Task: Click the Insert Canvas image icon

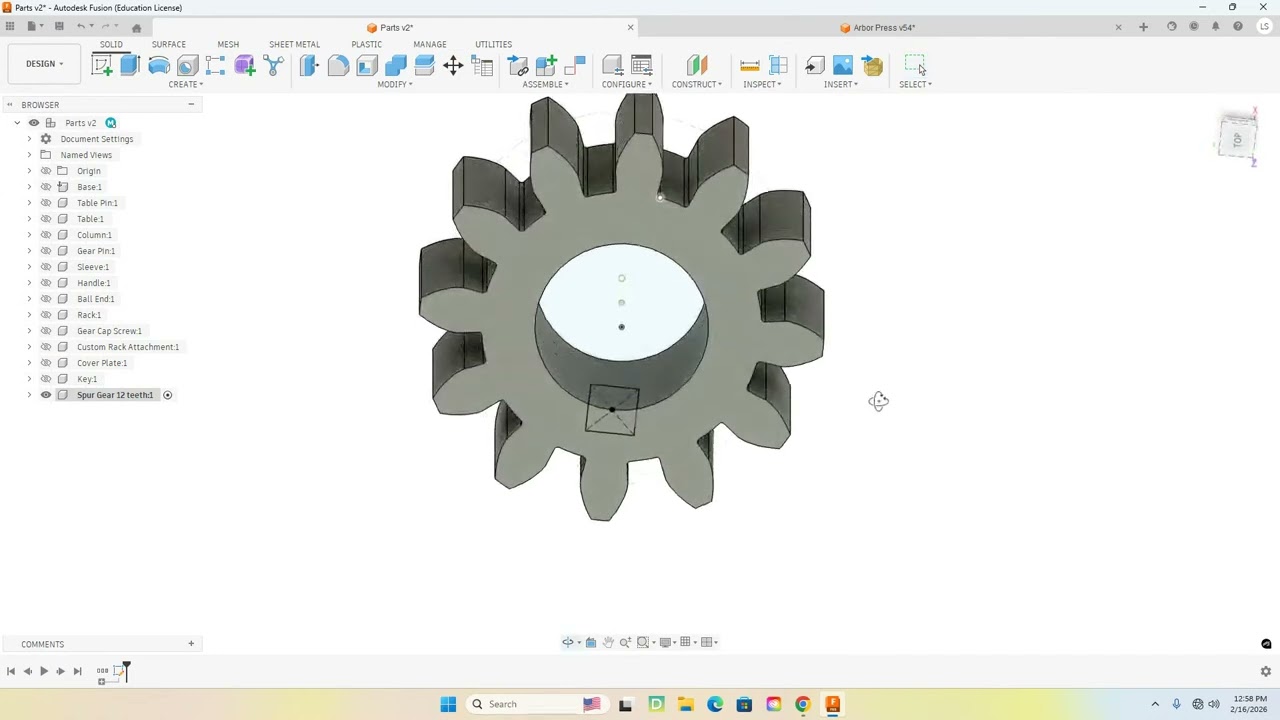Action: pos(843,66)
